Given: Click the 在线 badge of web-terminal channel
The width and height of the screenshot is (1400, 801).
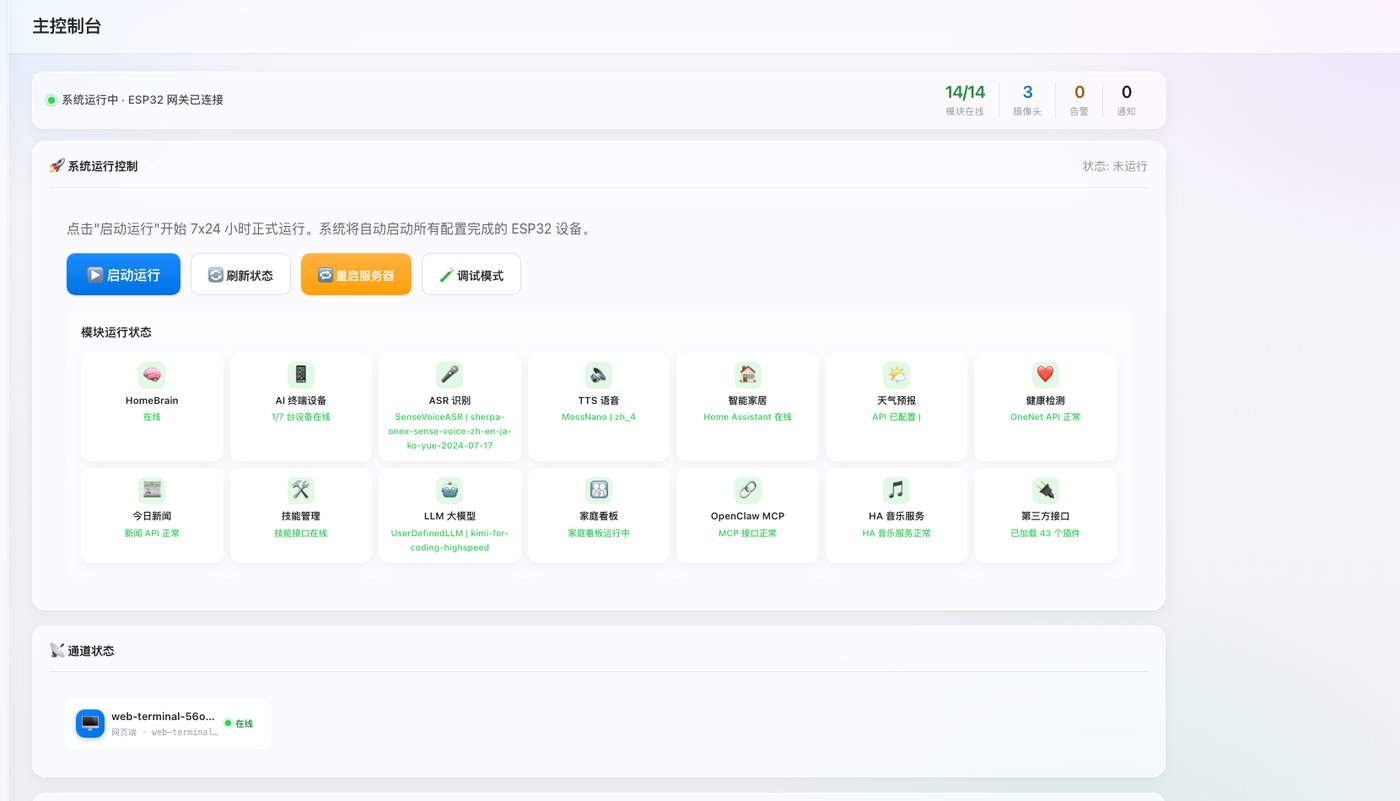Looking at the screenshot, I should 239,723.
